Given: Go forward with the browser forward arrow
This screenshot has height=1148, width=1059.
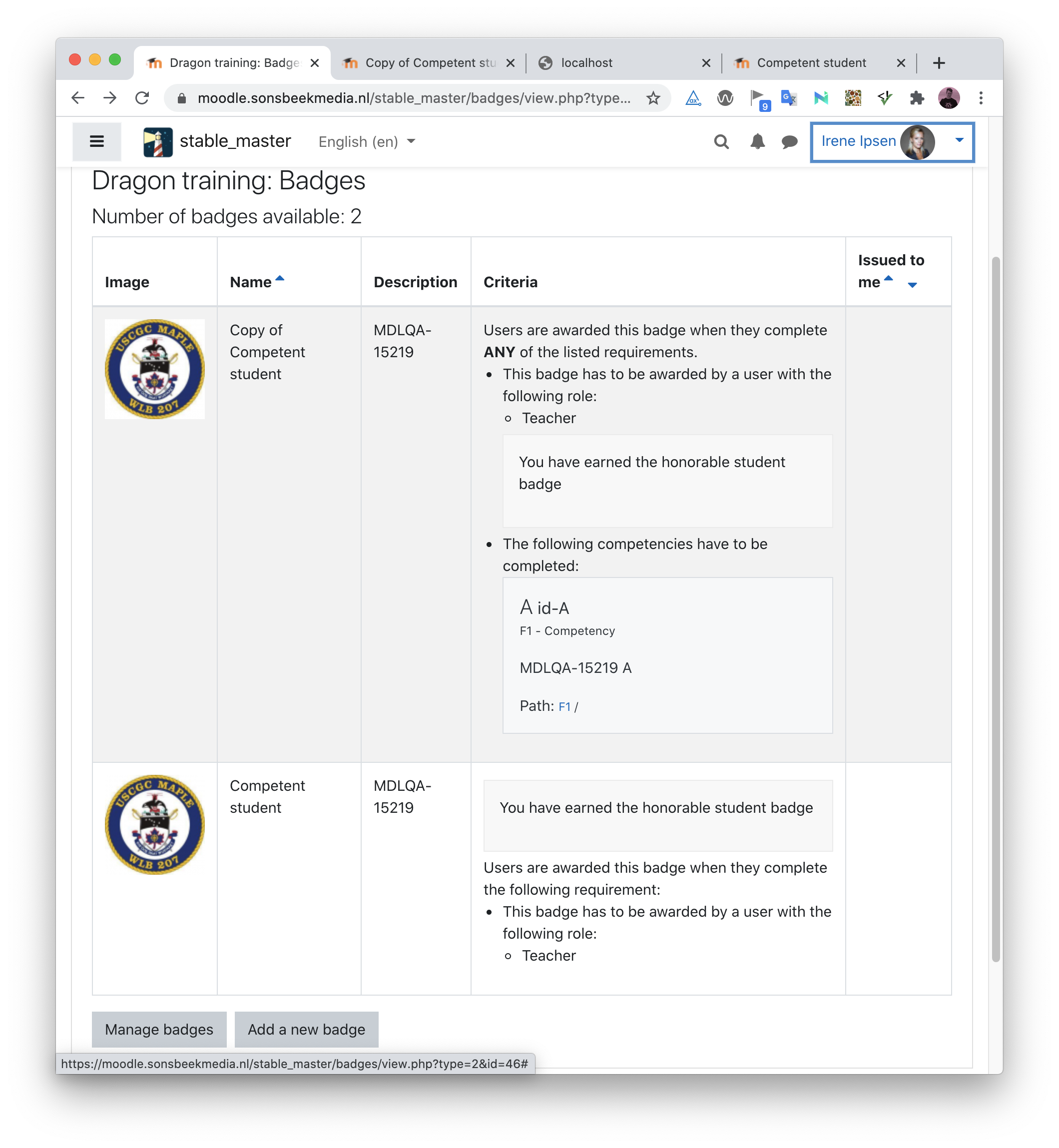Looking at the screenshot, I should tap(110, 98).
